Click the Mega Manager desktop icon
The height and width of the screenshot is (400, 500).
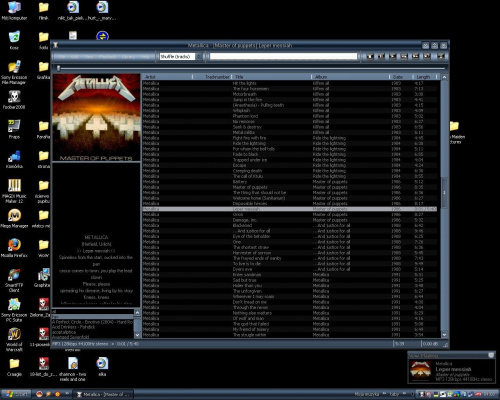pyautogui.click(x=14, y=218)
